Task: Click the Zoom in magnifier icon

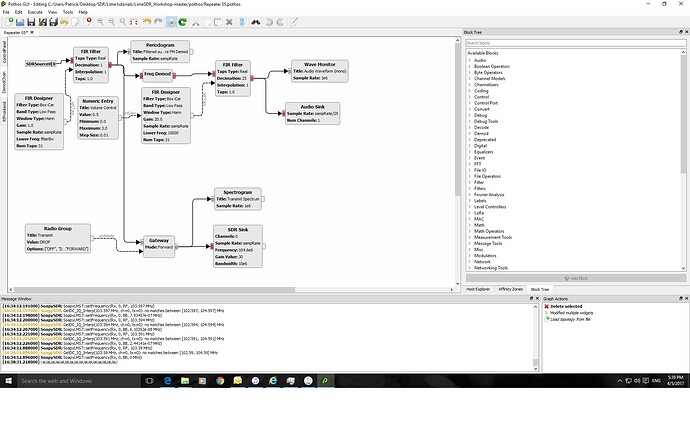Action: [100, 21]
